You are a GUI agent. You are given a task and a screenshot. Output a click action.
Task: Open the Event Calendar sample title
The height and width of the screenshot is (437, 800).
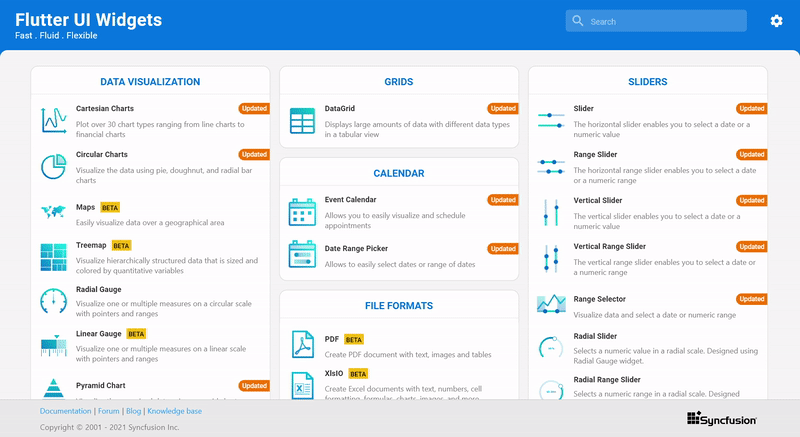[x=351, y=199]
